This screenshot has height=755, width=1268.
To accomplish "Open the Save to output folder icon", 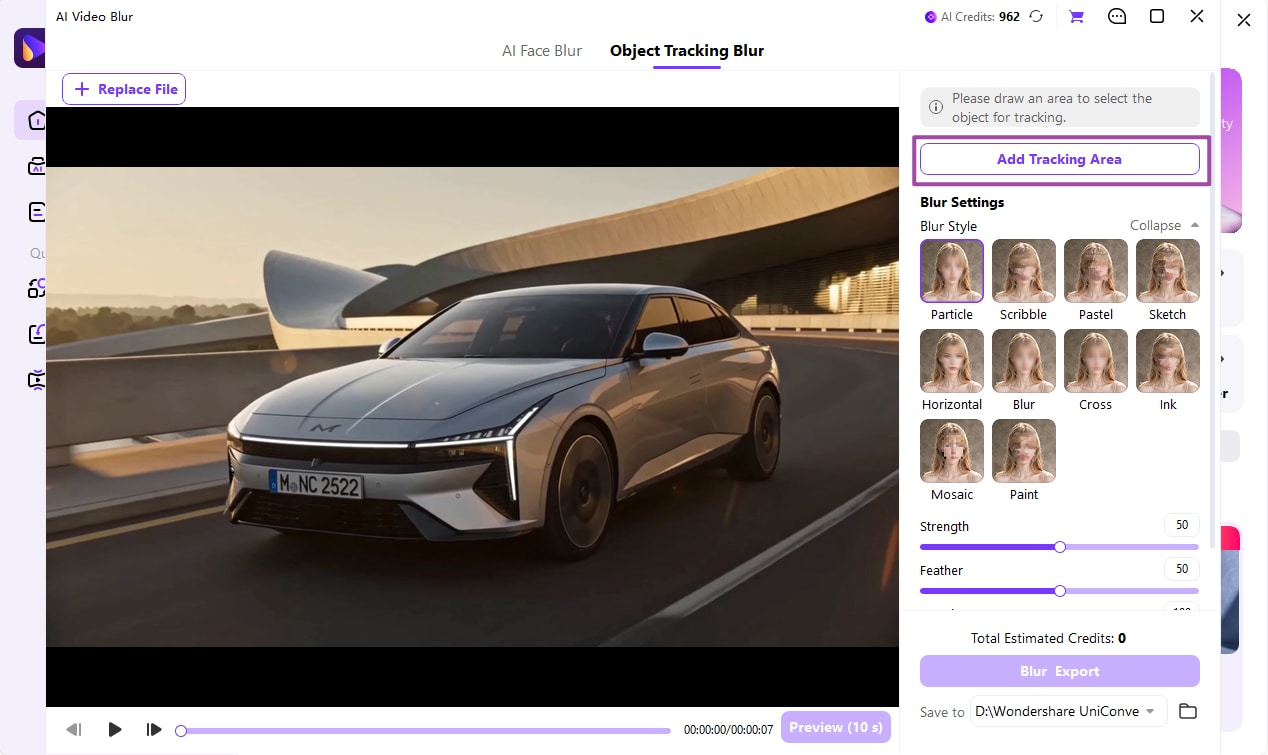I will [x=1188, y=711].
